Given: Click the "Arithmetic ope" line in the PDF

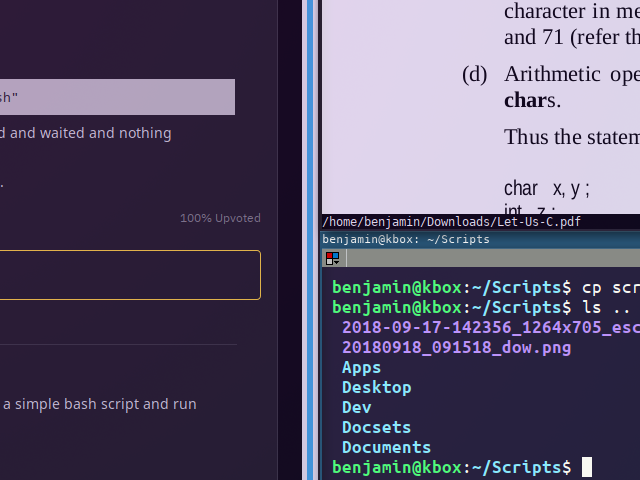Looking at the screenshot, I should (572, 74).
